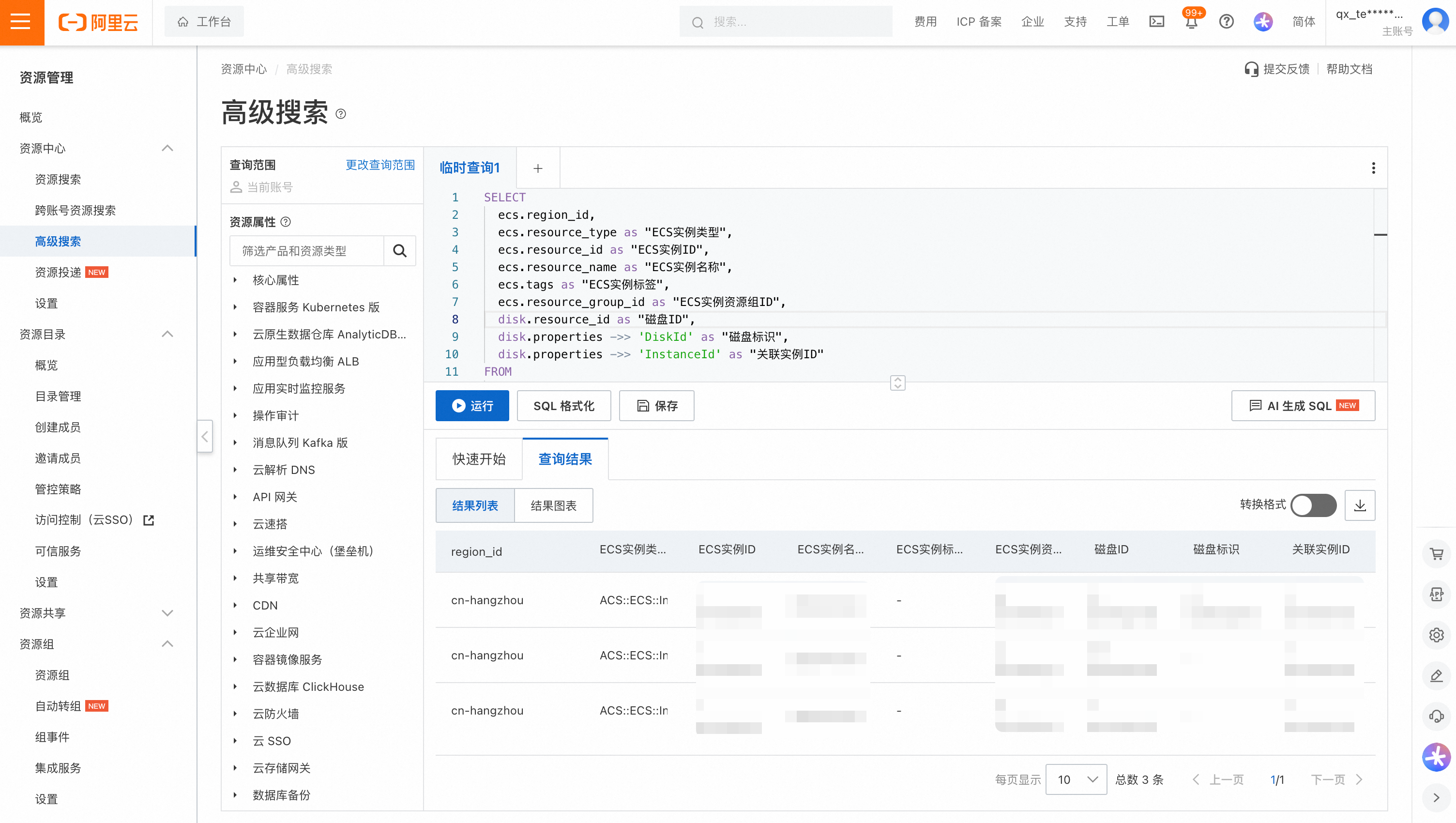This screenshot has width=1456, height=823.
Task: Click the search icon in resource filter
Action: [x=400, y=250]
